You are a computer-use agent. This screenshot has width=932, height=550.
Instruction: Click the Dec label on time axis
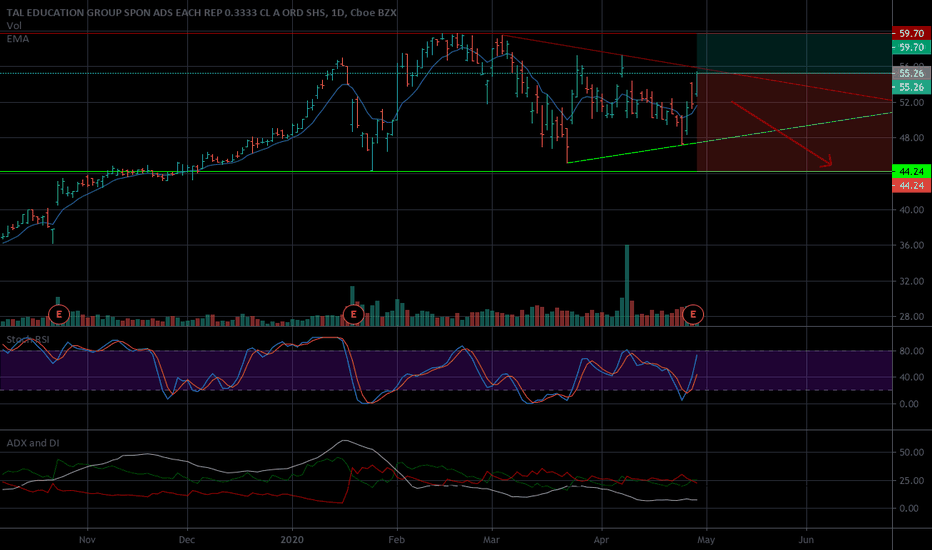[187, 540]
